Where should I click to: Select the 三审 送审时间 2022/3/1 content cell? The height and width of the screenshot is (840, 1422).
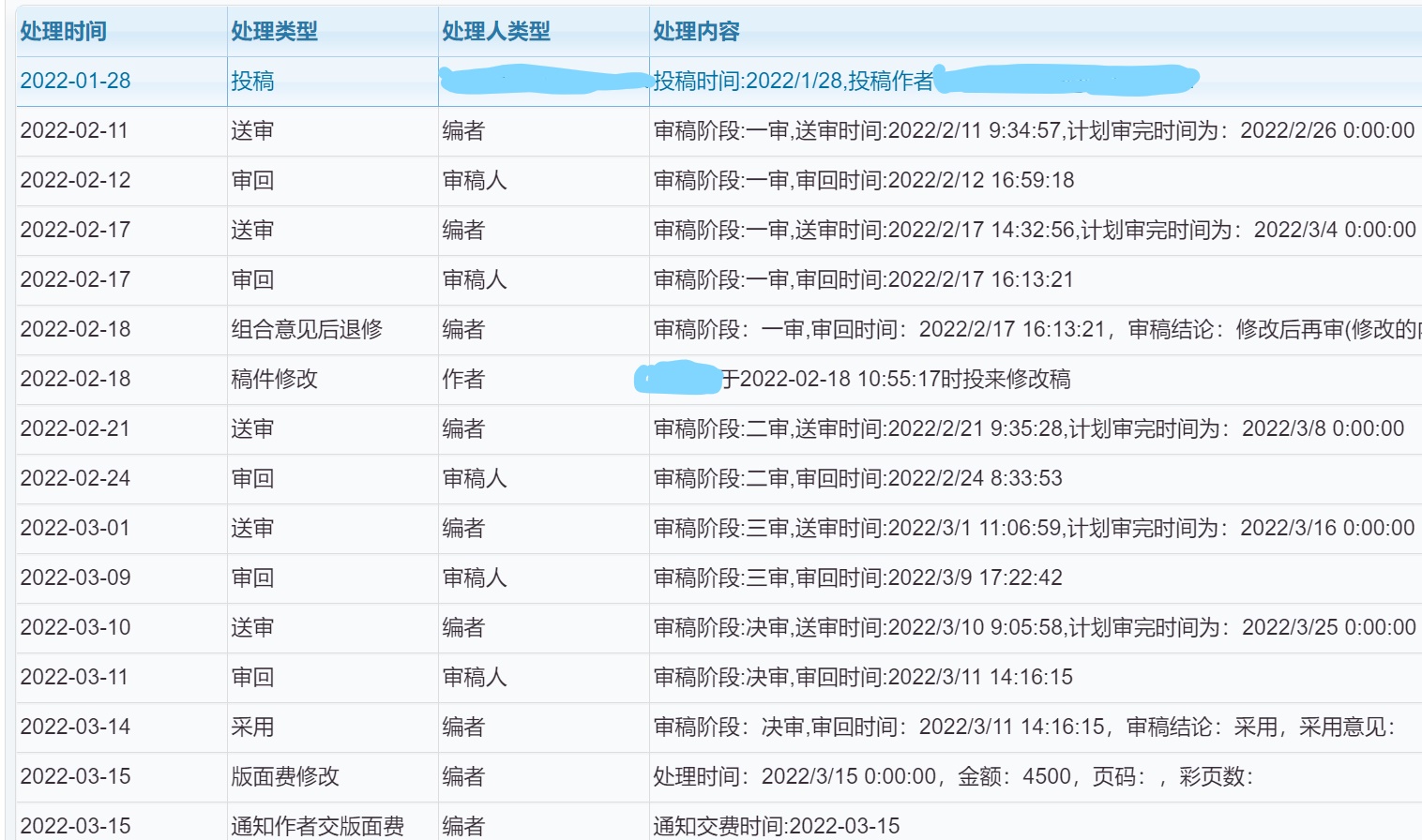point(1033,529)
